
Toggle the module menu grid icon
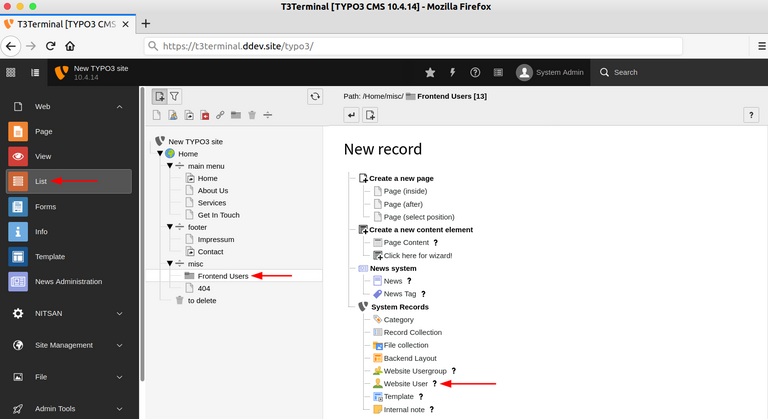click(11, 72)
